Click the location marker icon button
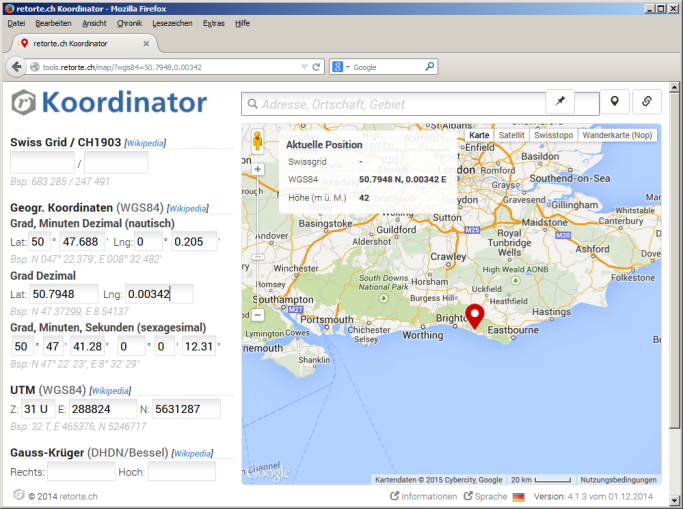This screenshot has height=509, width=683. pyautogui.click(x=614, y=101)
